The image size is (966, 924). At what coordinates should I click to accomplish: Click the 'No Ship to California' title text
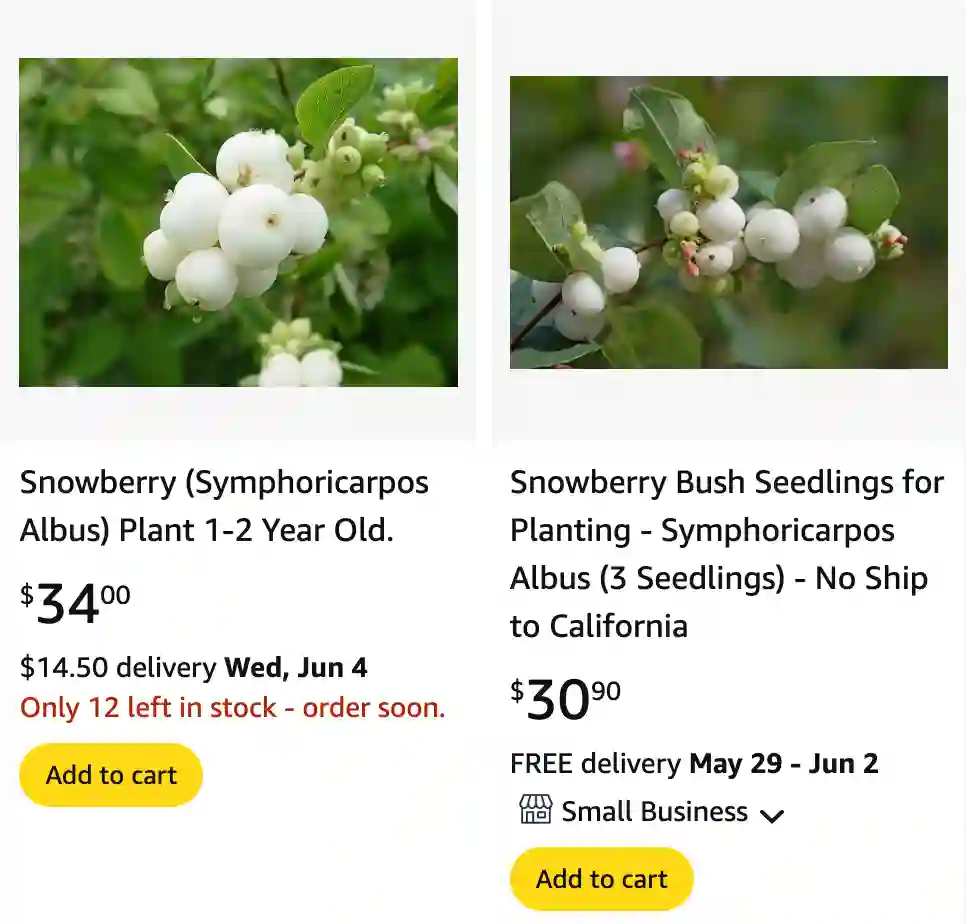point(719,601)
